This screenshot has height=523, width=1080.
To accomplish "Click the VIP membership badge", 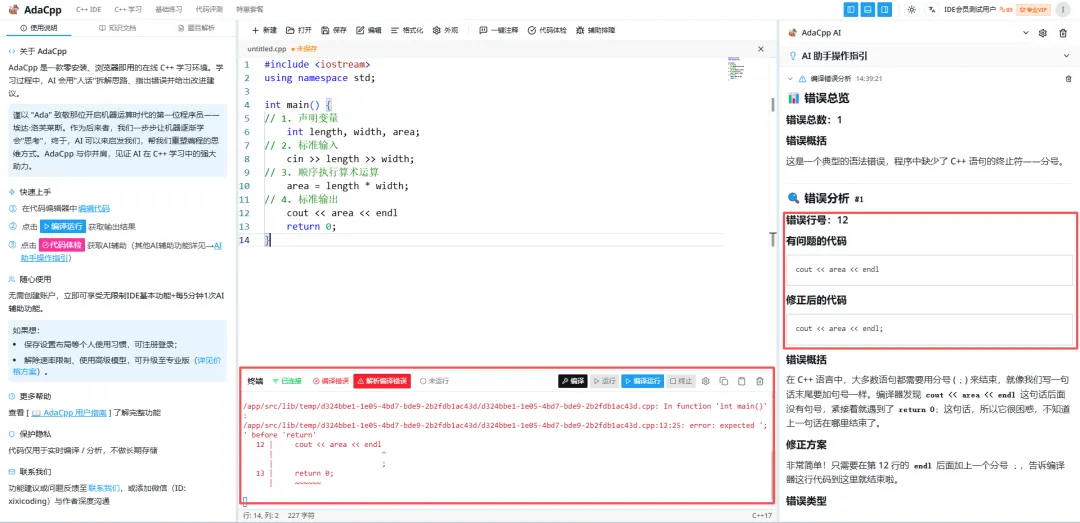I will pyautogui.click(x=1031, y=10).
